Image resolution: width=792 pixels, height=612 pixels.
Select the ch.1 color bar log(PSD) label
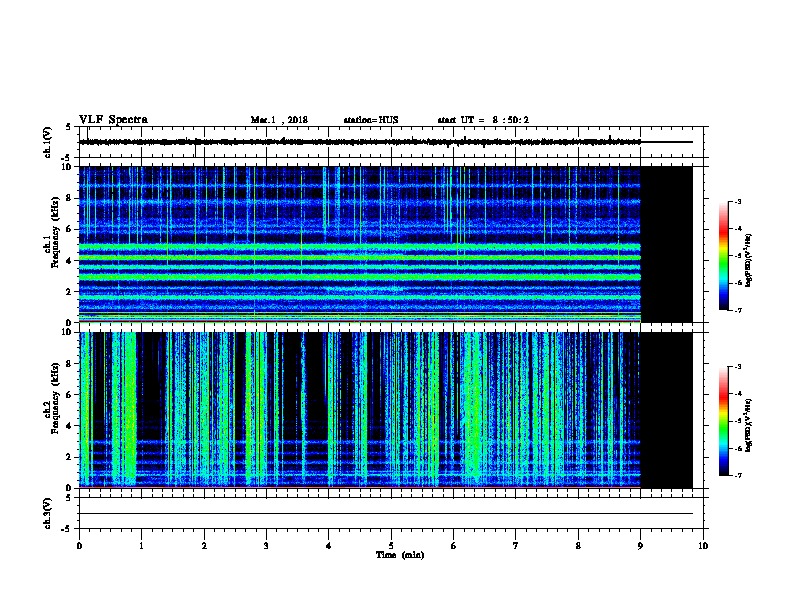coord(749,260)
